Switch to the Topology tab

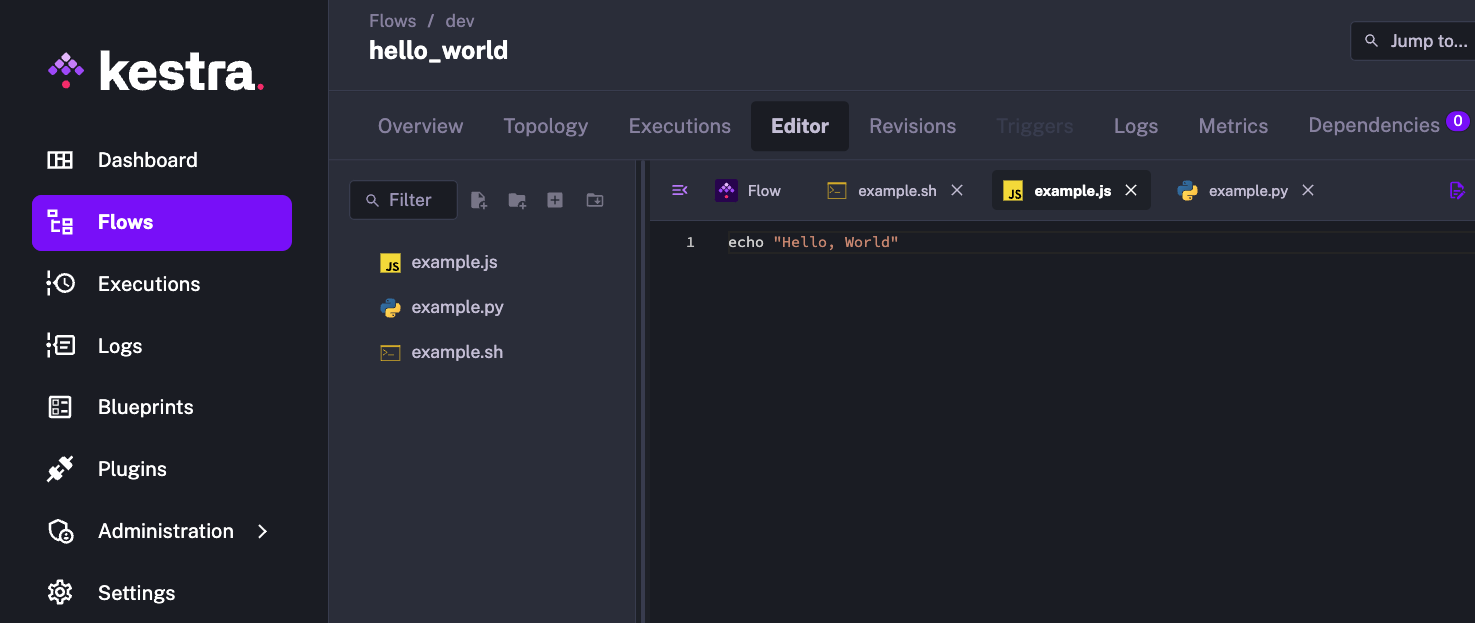545,125
